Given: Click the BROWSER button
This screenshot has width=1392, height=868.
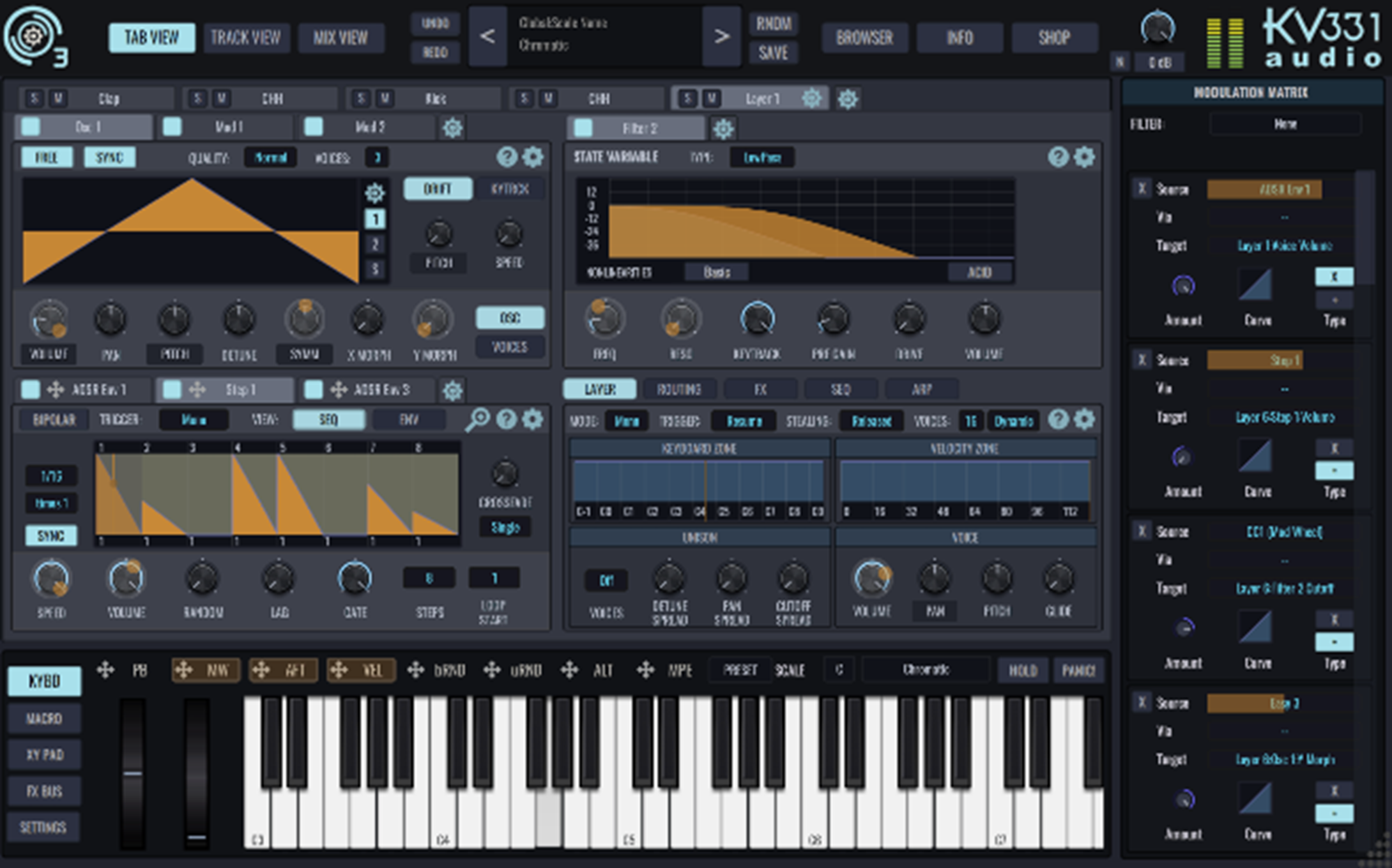Looking at the screenshot, I should [864, 38].
